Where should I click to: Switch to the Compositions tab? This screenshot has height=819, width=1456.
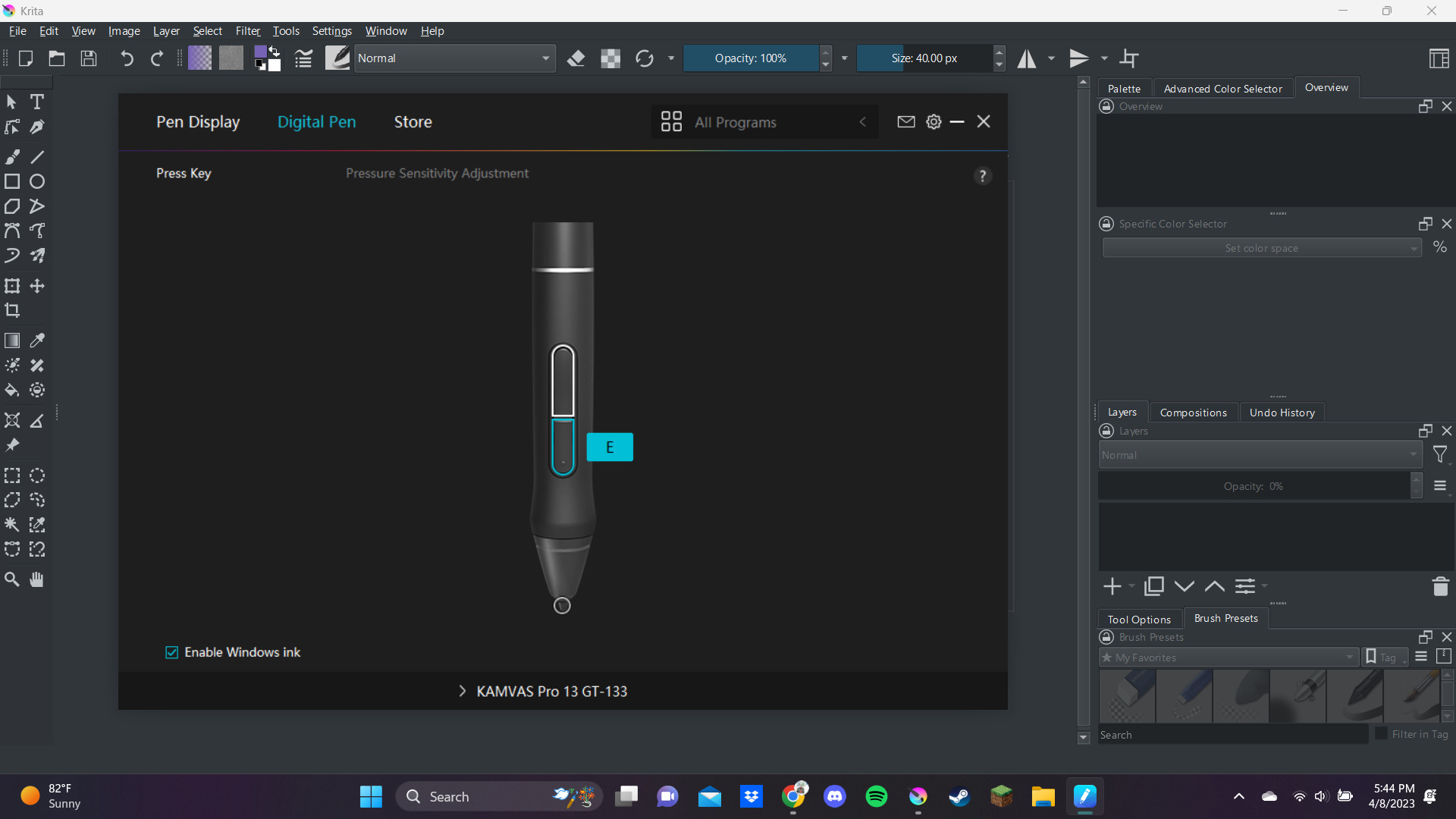tap(1194, 412)
